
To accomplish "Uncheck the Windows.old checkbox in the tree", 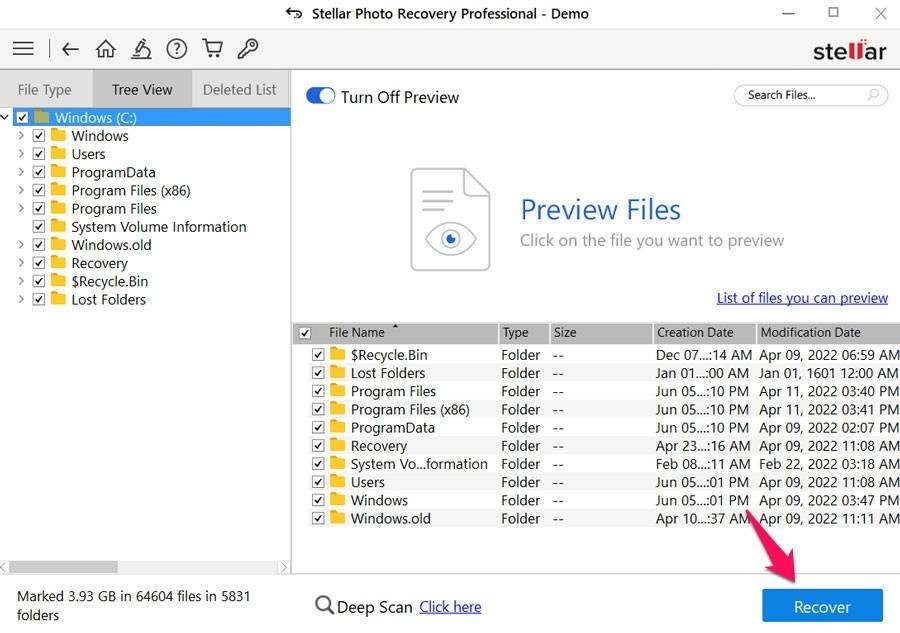I will 39,245.
